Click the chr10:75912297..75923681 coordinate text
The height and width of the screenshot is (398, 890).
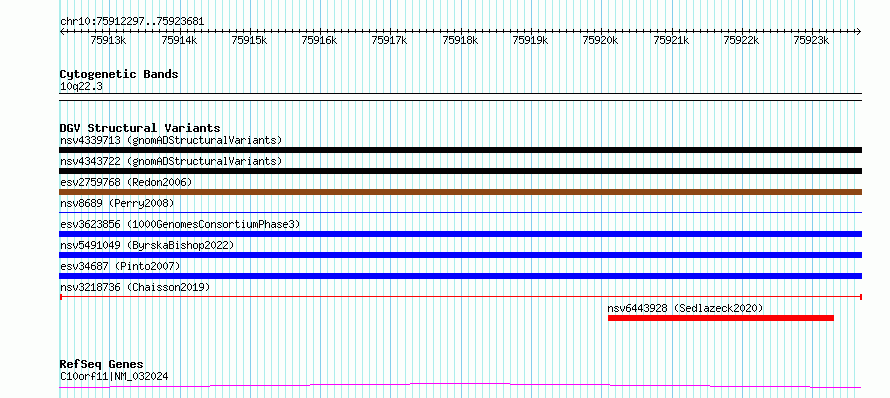point(132,22)
